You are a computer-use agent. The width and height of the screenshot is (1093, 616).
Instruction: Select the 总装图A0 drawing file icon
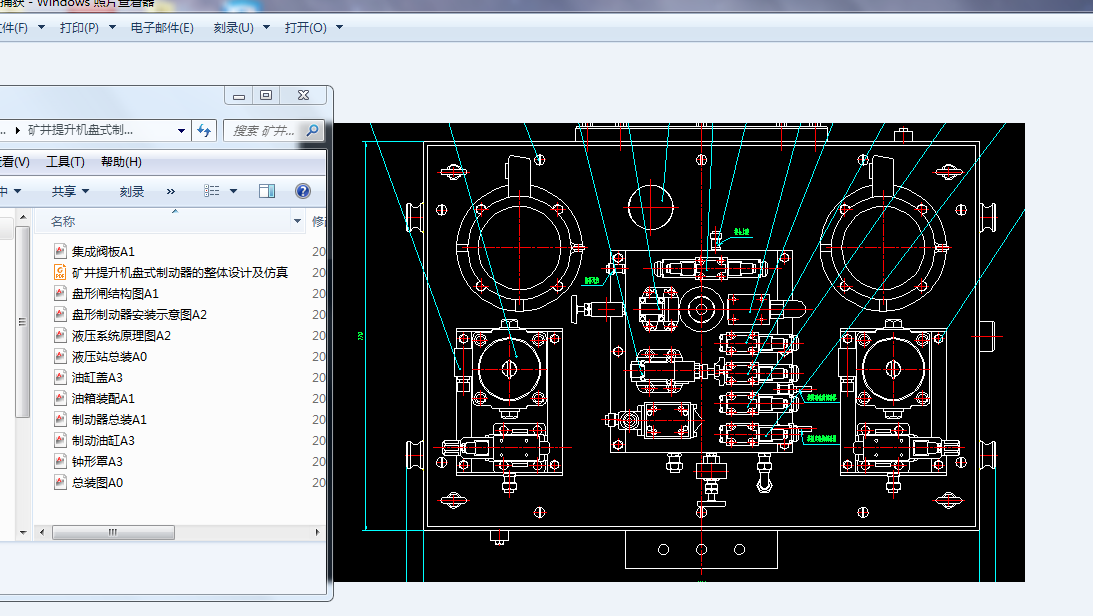pyautogui.click(x=60, y=482)
